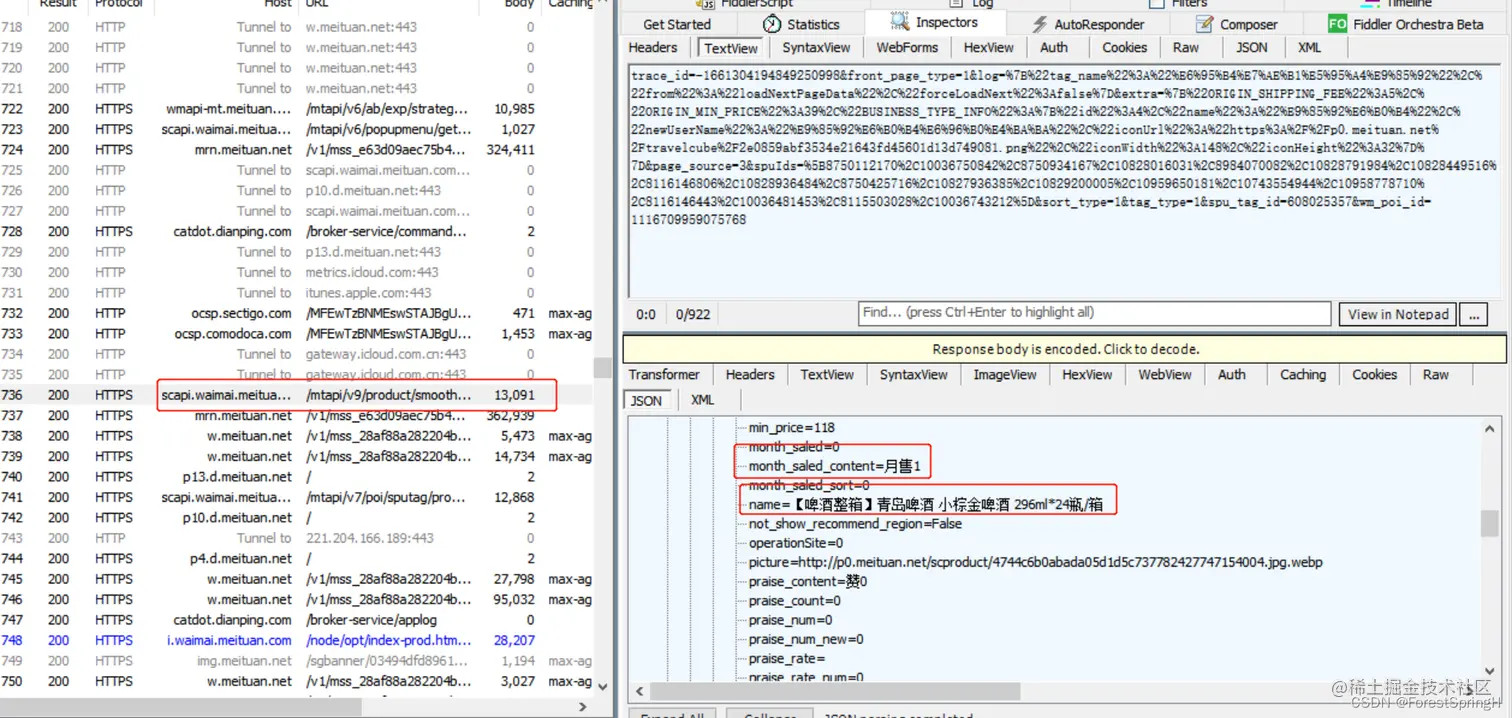The image size is (1512, 718).
Task: Select the picture= URL JSON node
Action: click(1035, 562)
